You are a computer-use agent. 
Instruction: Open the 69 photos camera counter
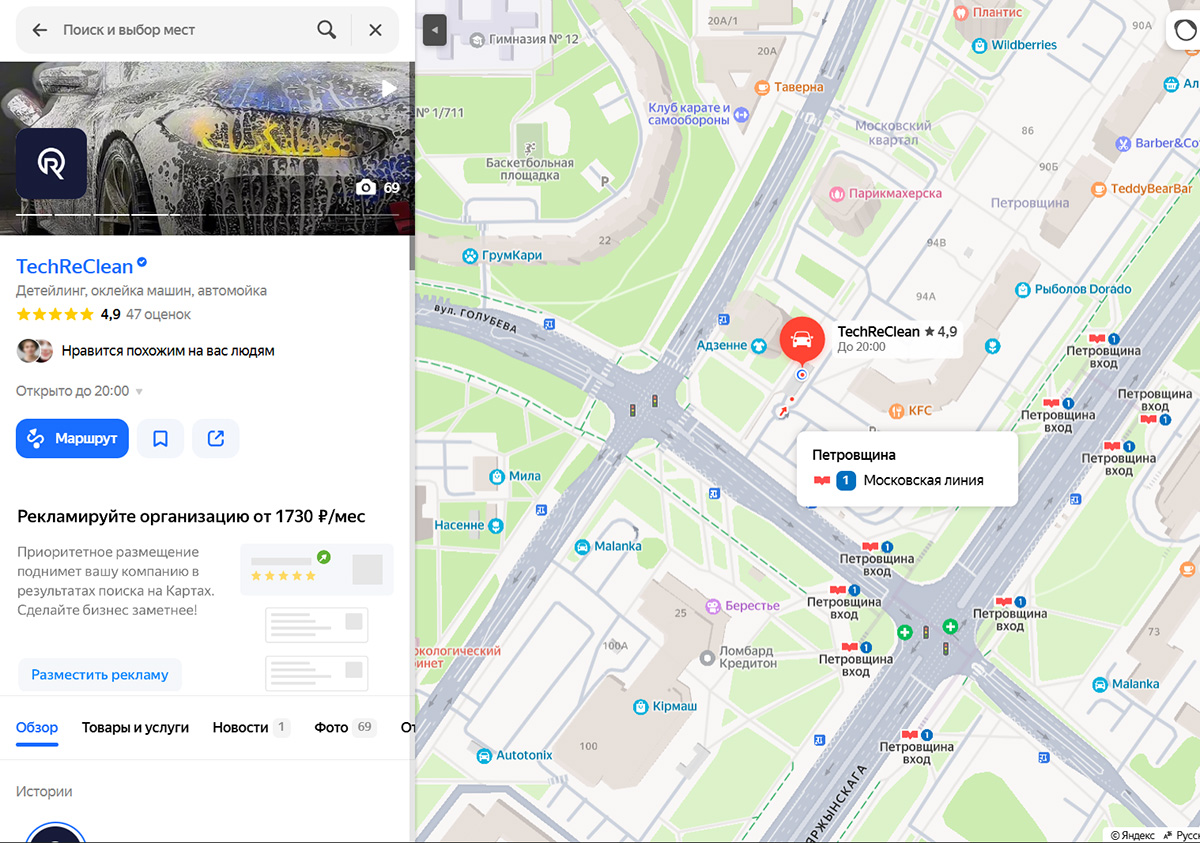378,188
